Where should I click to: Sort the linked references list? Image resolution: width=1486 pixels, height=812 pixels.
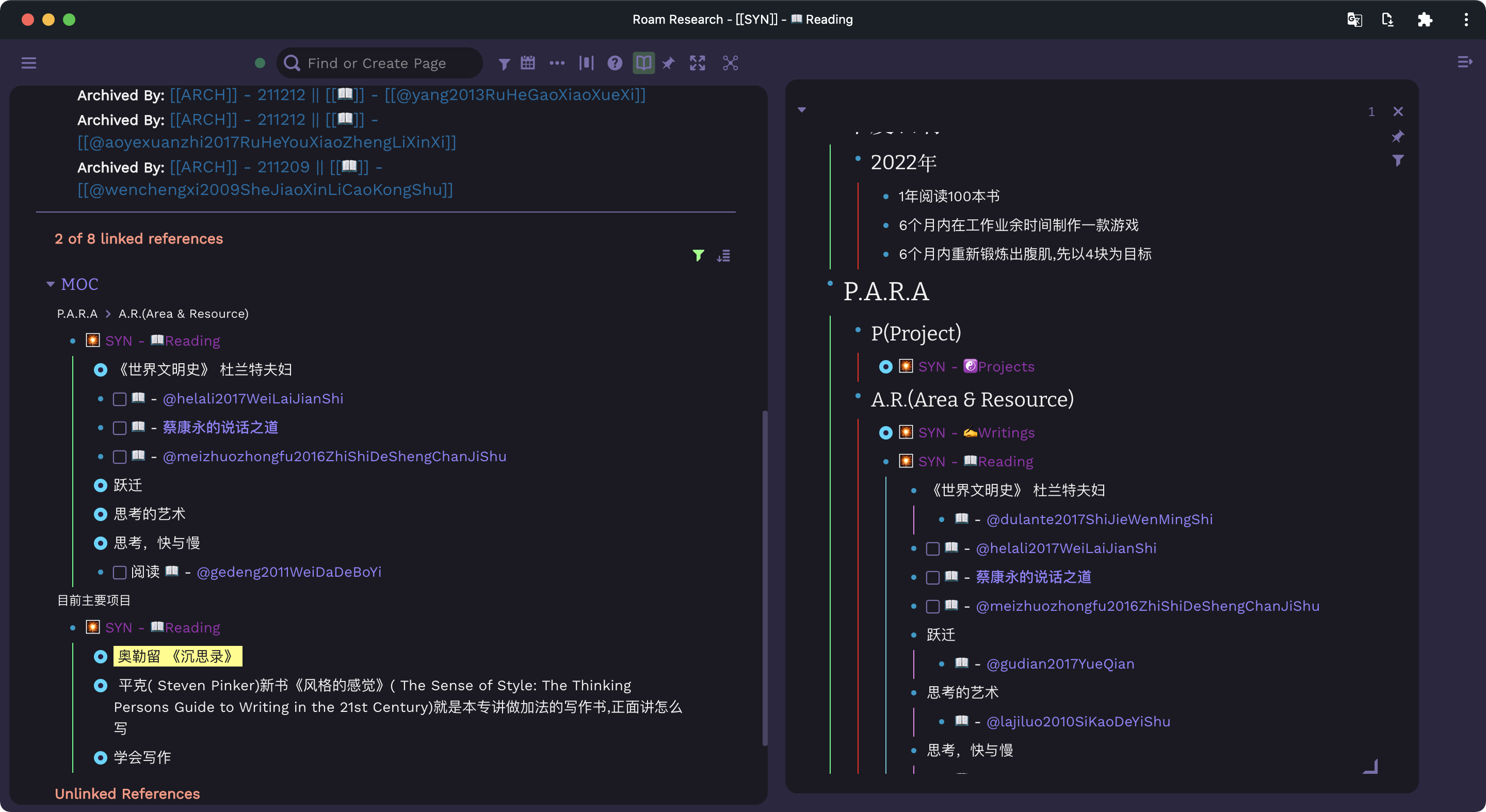click(723, 255)
